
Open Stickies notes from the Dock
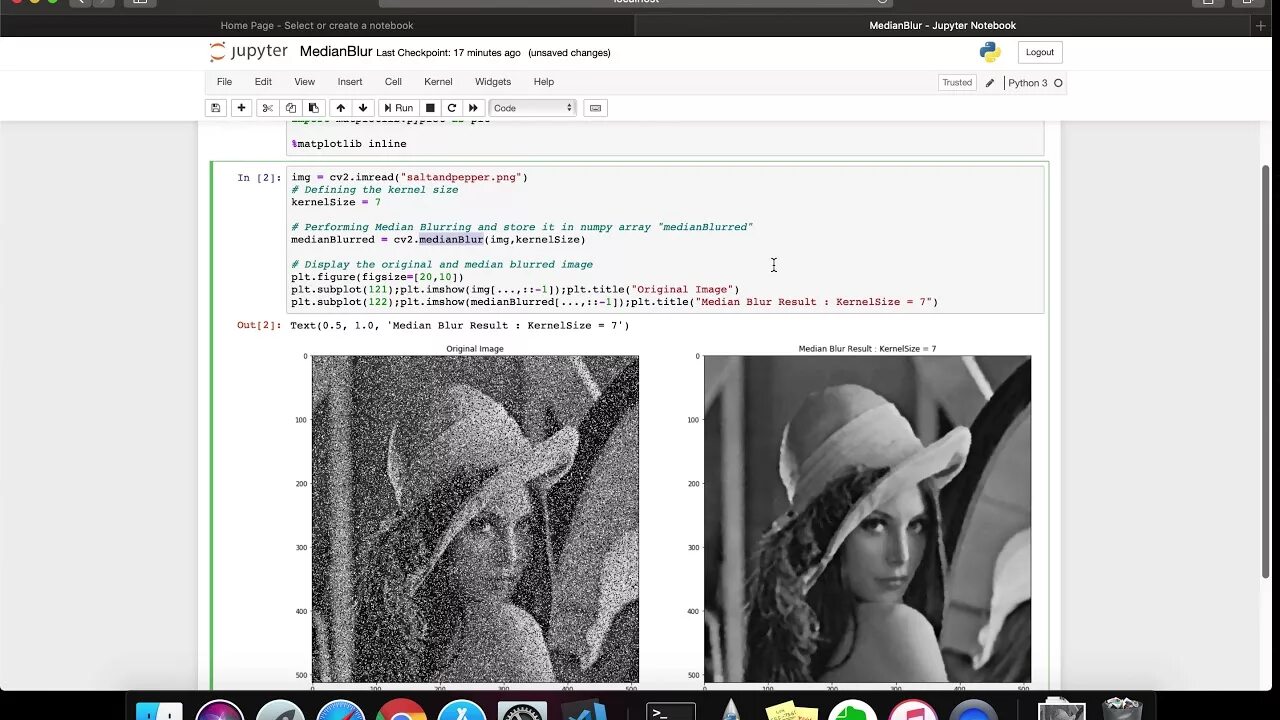(792, 710)
